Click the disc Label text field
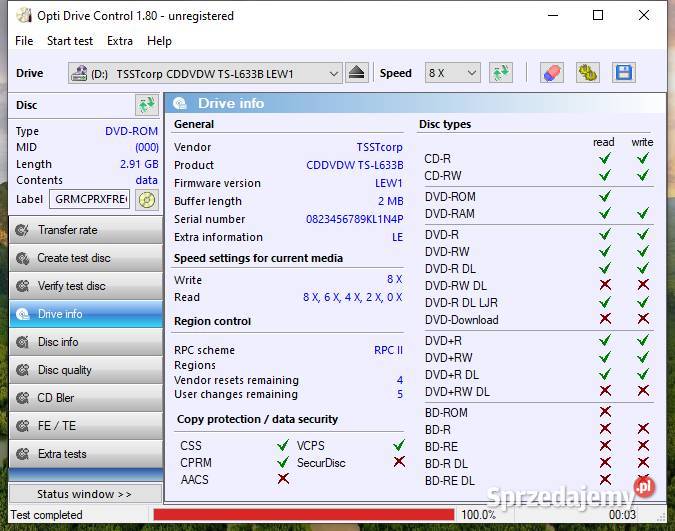The height and width of the screenshot is (531, 675). coord(90,199)
